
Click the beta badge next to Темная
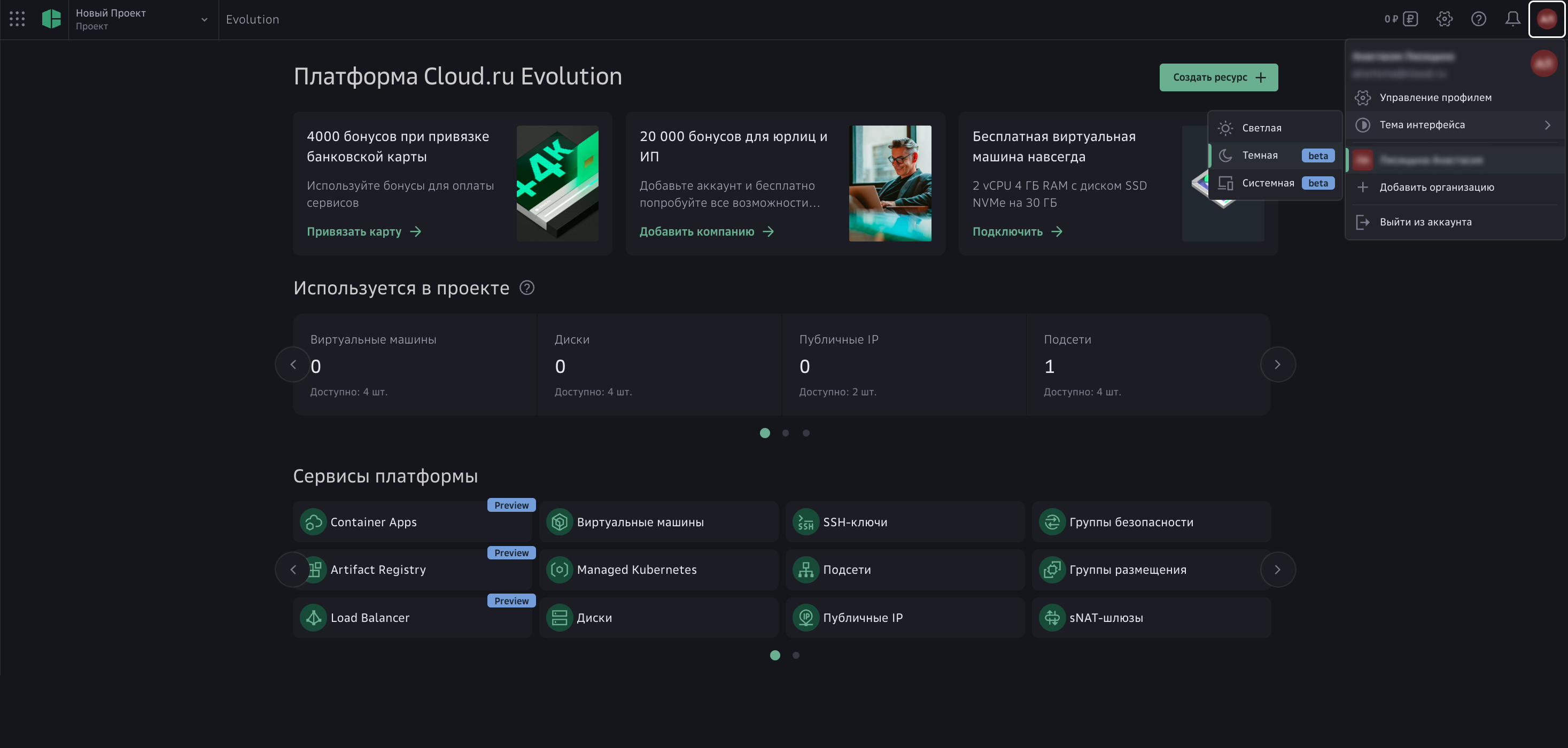[1318, 156]
